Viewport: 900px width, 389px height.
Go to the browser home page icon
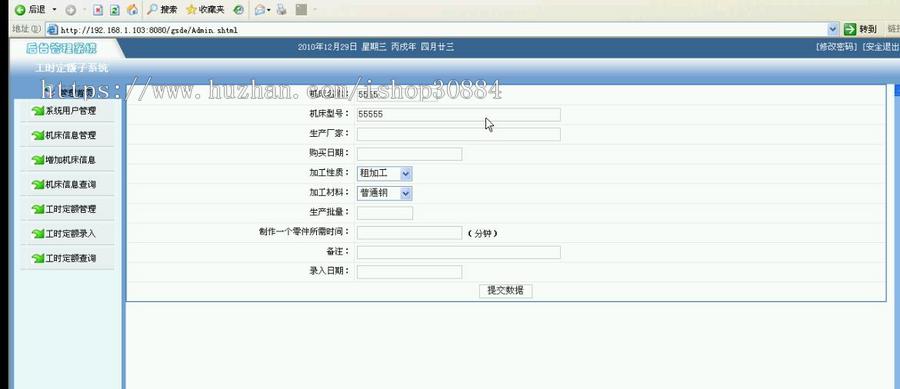pyautogui.click(x=132, y=10)
